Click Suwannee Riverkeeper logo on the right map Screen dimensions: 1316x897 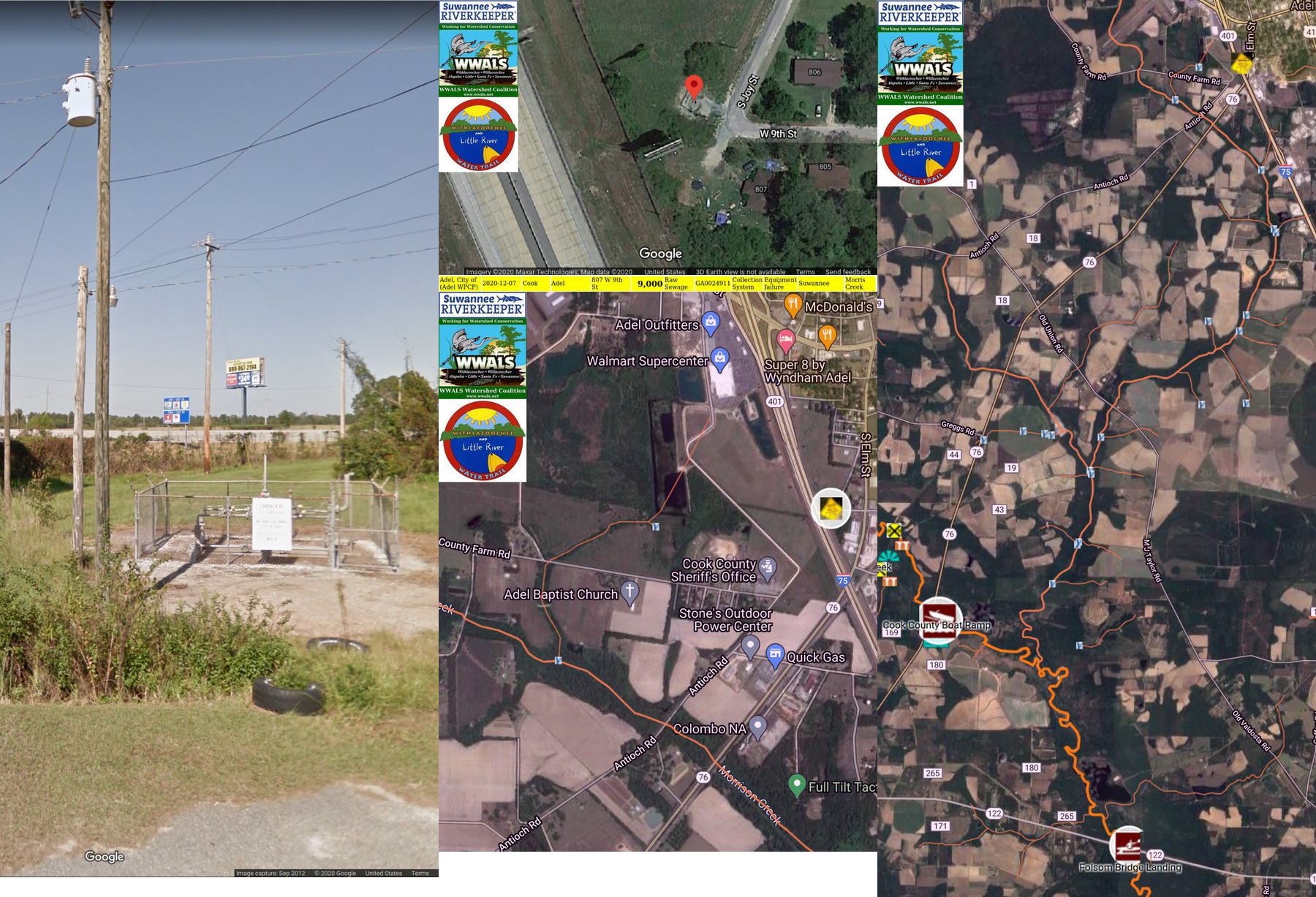click(920, 13)
